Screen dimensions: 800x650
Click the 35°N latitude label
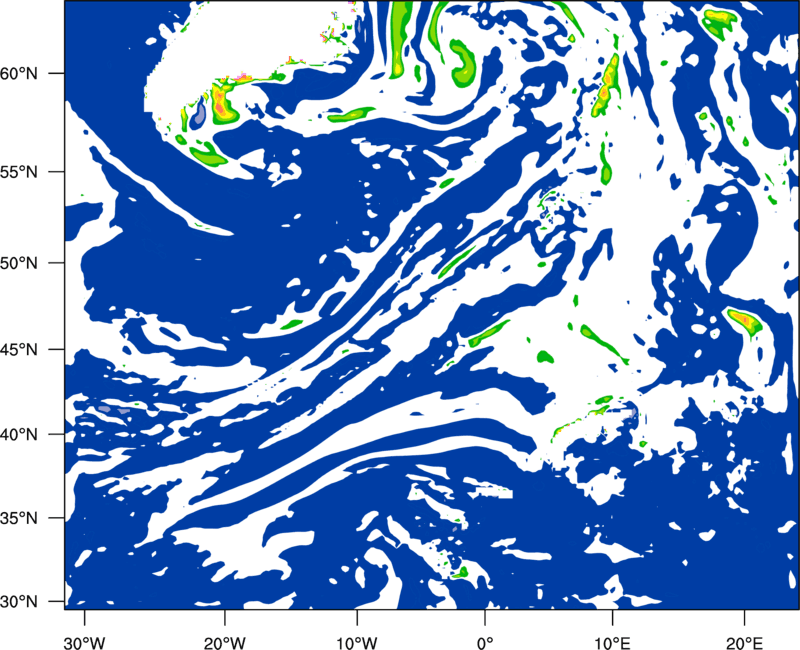(19, 518)
